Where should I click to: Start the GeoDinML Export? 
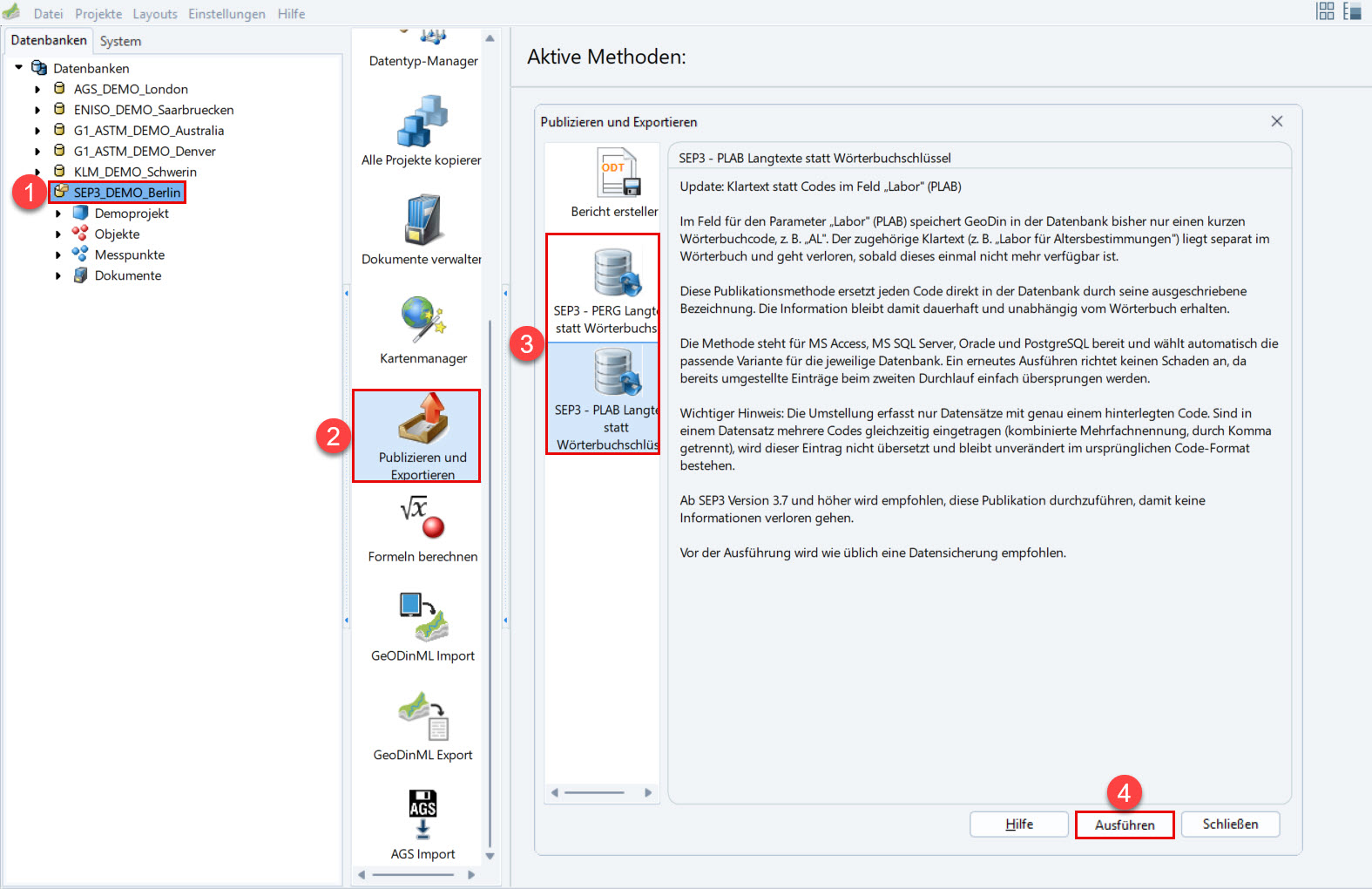click(422, 727)
